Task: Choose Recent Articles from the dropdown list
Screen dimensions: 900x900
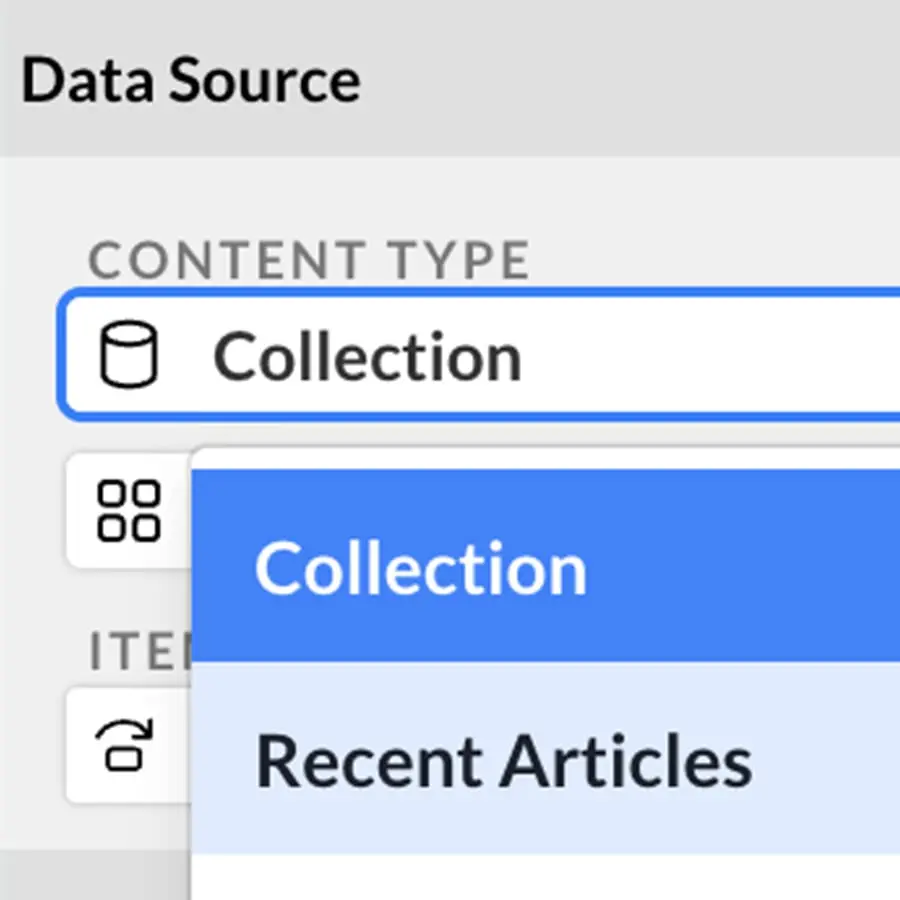Action: click(503, 760)
